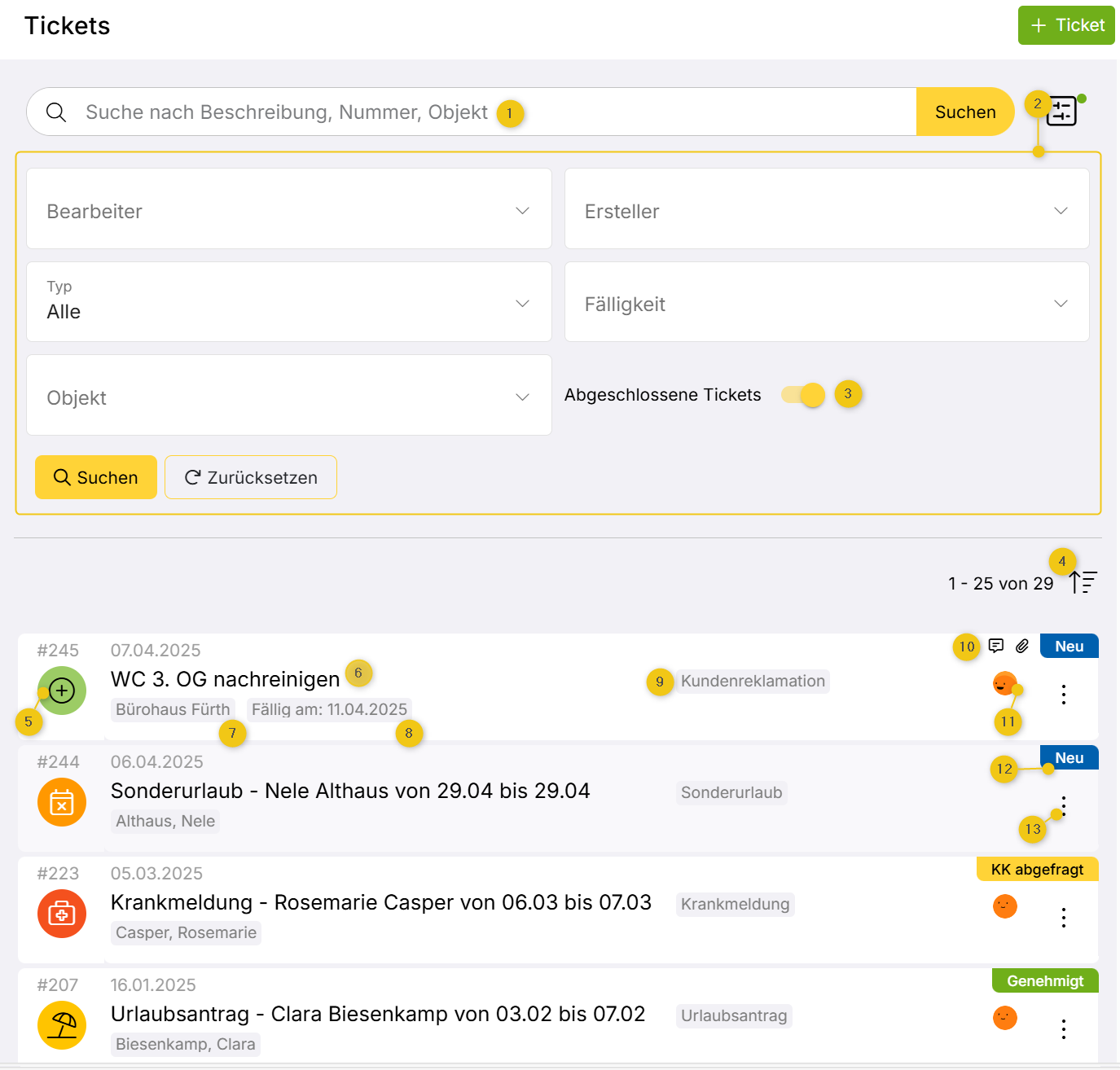This screenshot has height=1070, width=1120.
Task: Open three-dot menu for ticket #245
Action: [x=1064, y=695]
